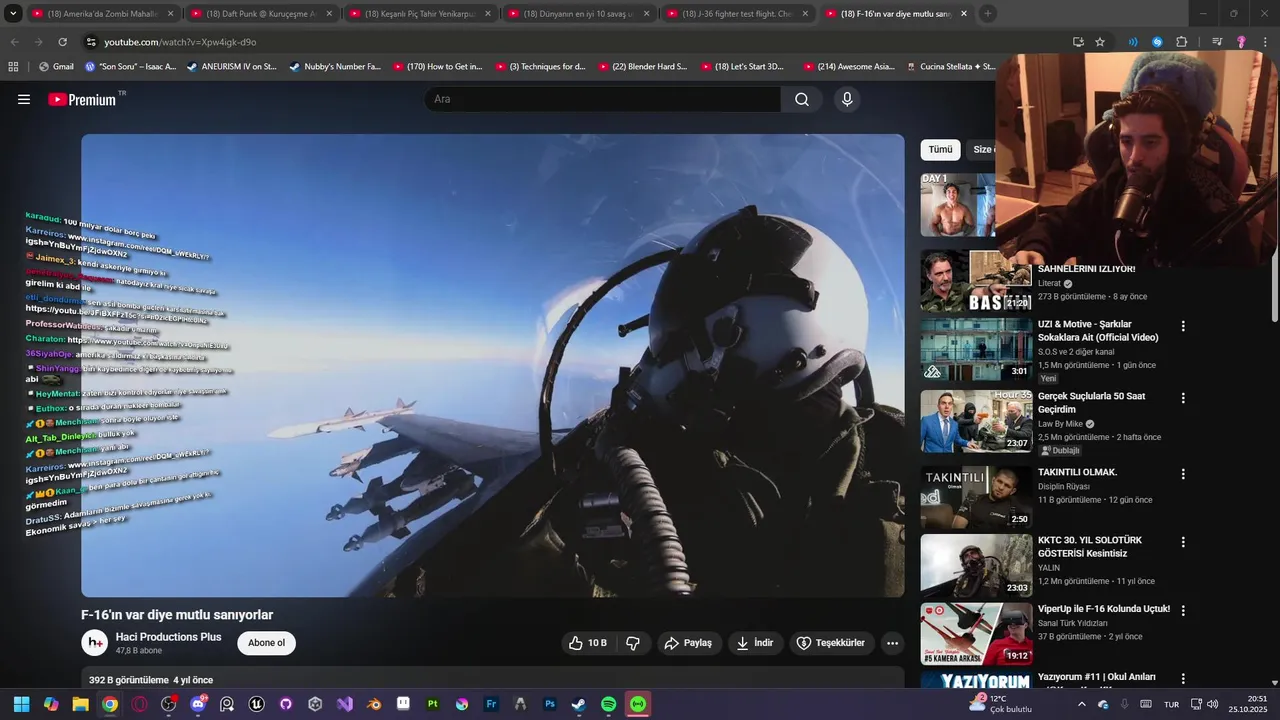This screenshot has width=1280, height=720.
Task: Open the browser extensions puzzle icon
Action: pyautogui.click(x=1181, y=42)
